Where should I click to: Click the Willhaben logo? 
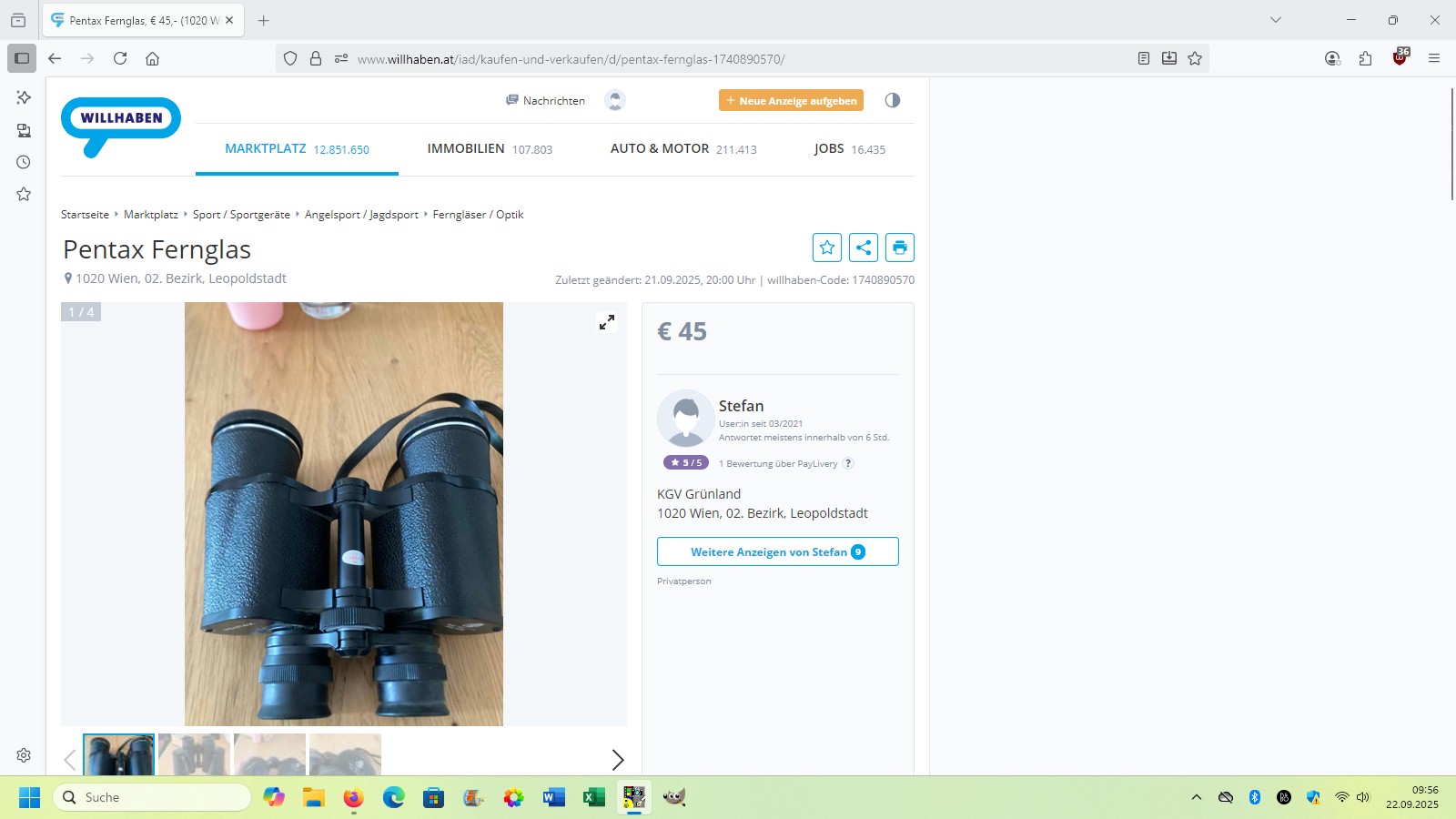tap(121, 125)
